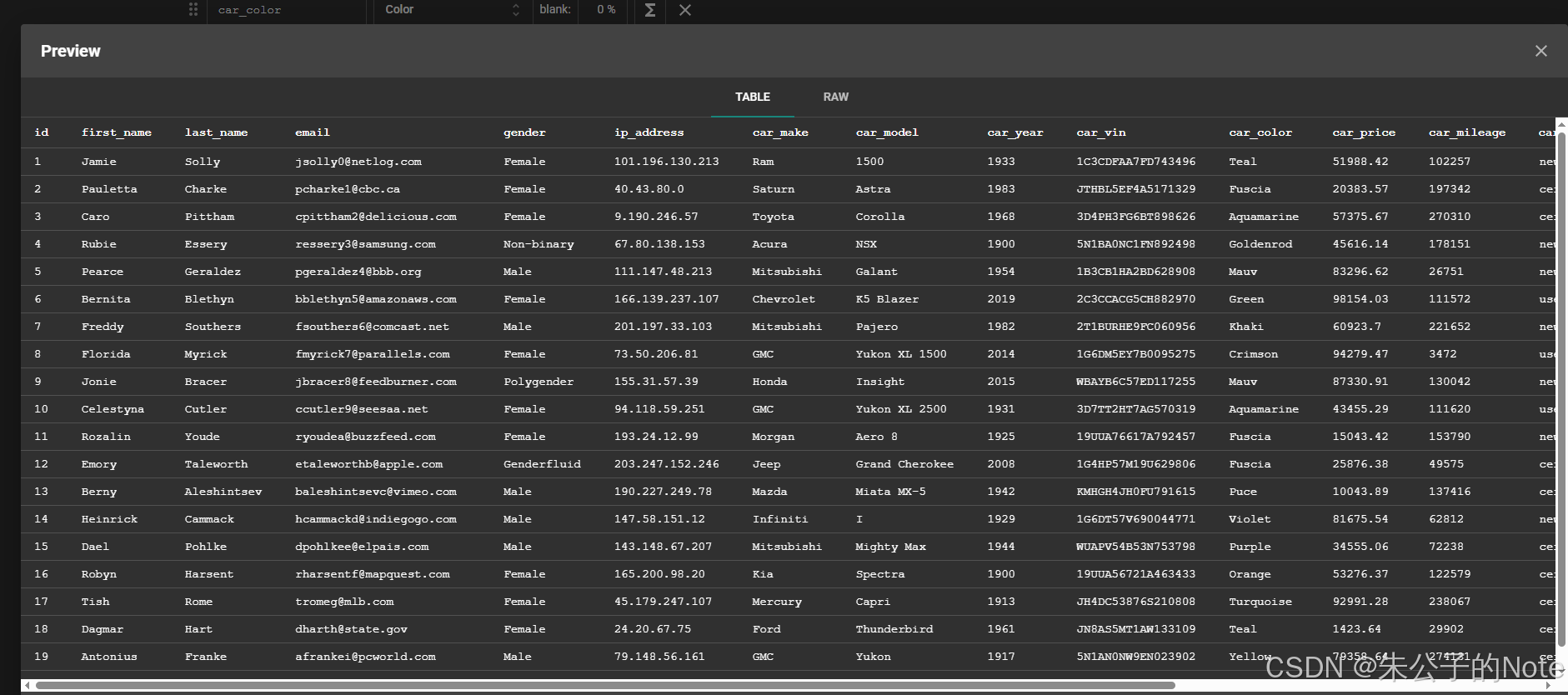1568x695 pixels.
Task: Select the 'Saturn' car make cell
Action: [774, 189]
